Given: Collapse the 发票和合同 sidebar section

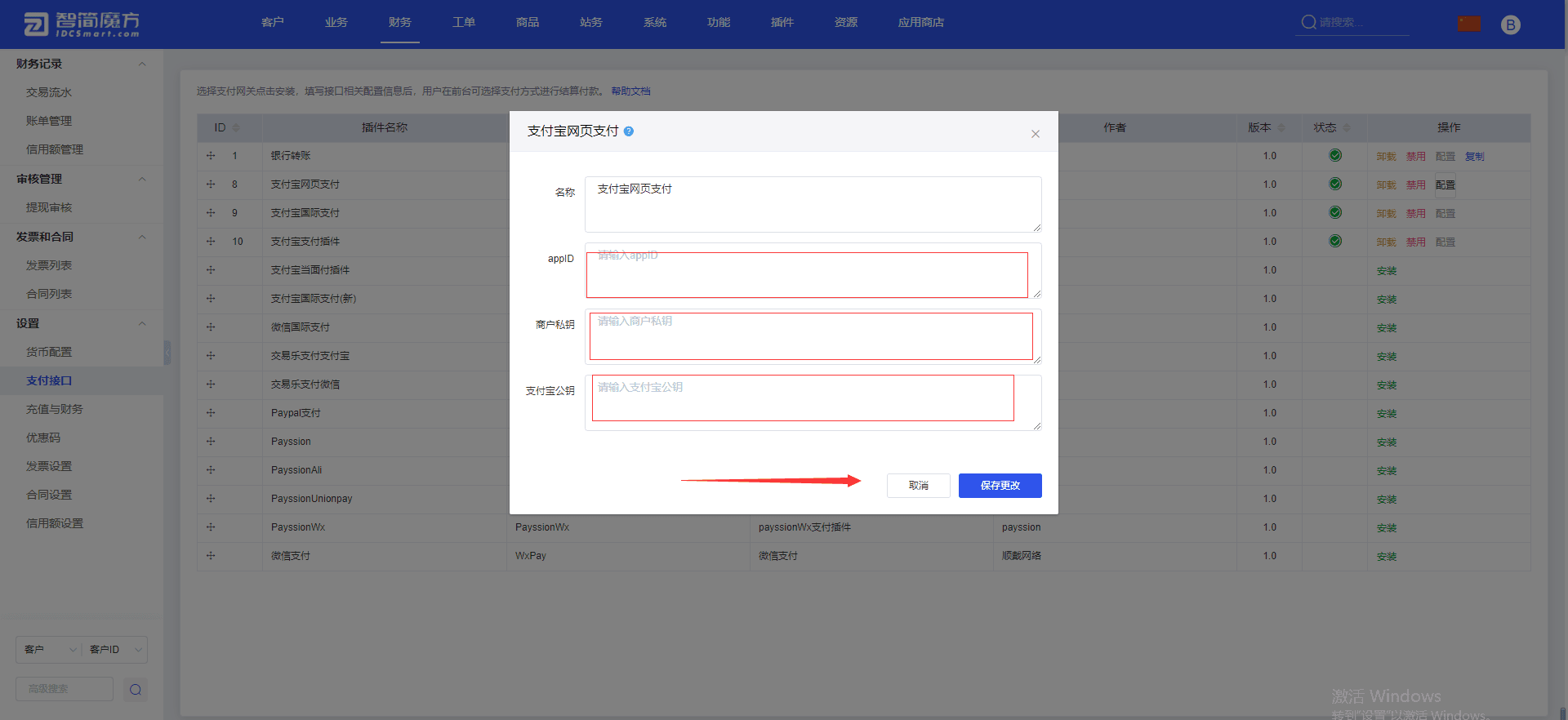Looking at the screenshot, I should click(142, 237).
